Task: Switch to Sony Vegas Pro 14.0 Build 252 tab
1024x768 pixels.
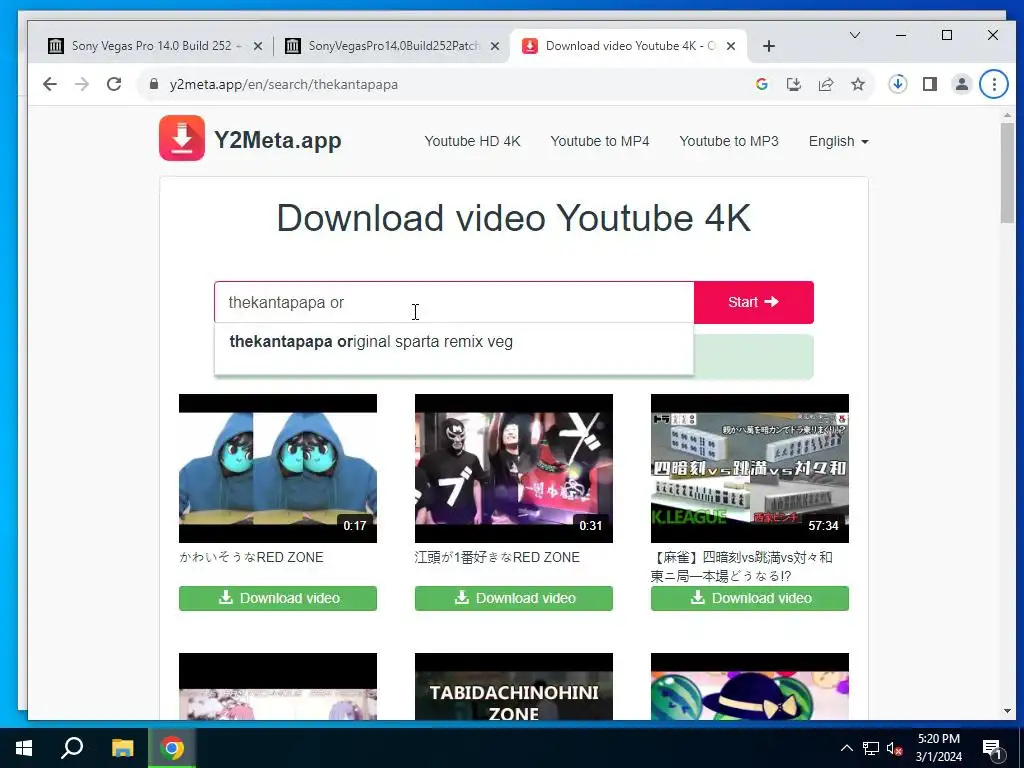Action: (x=155, y=46)
